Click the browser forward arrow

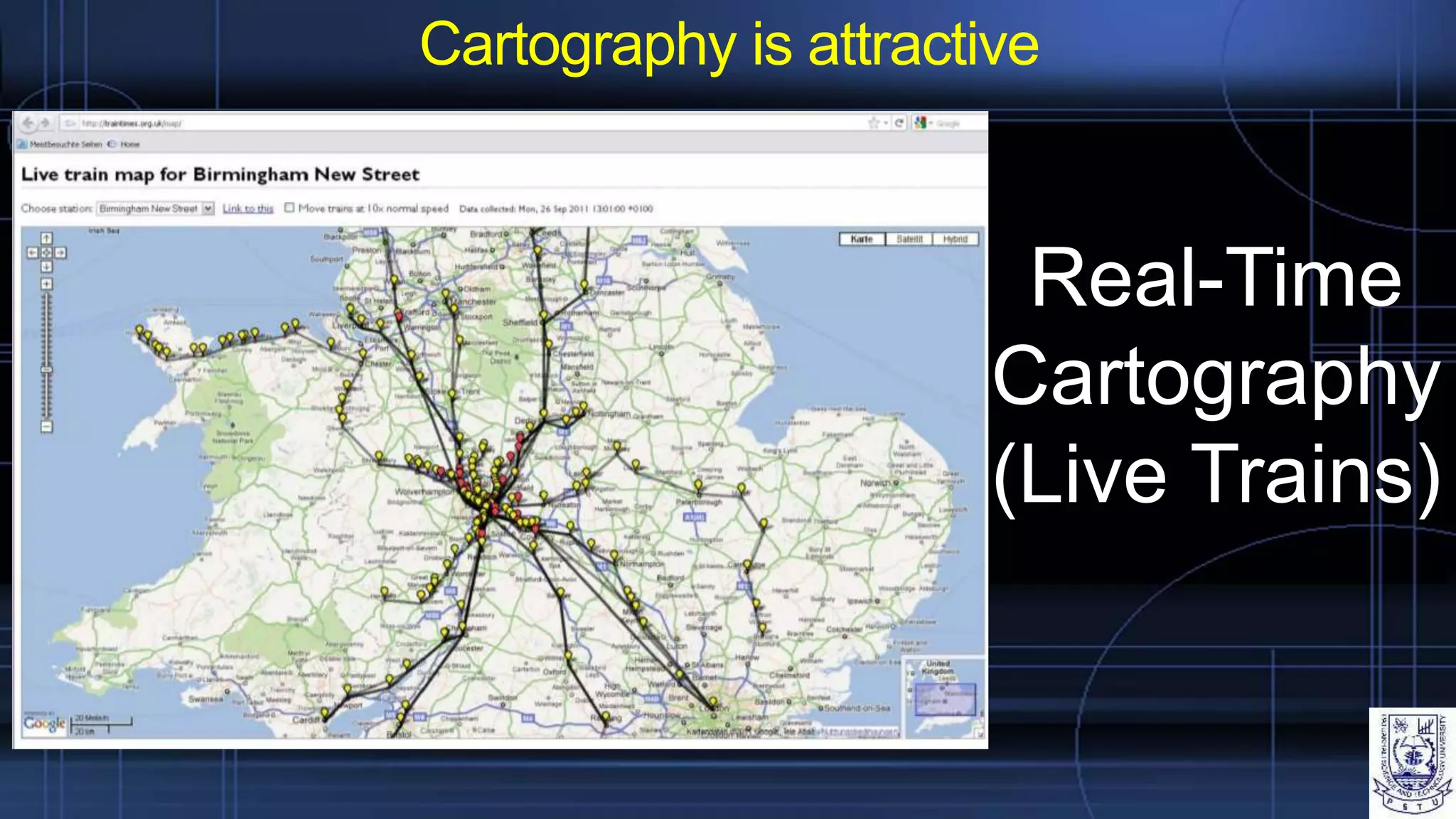tap(45, 123)
